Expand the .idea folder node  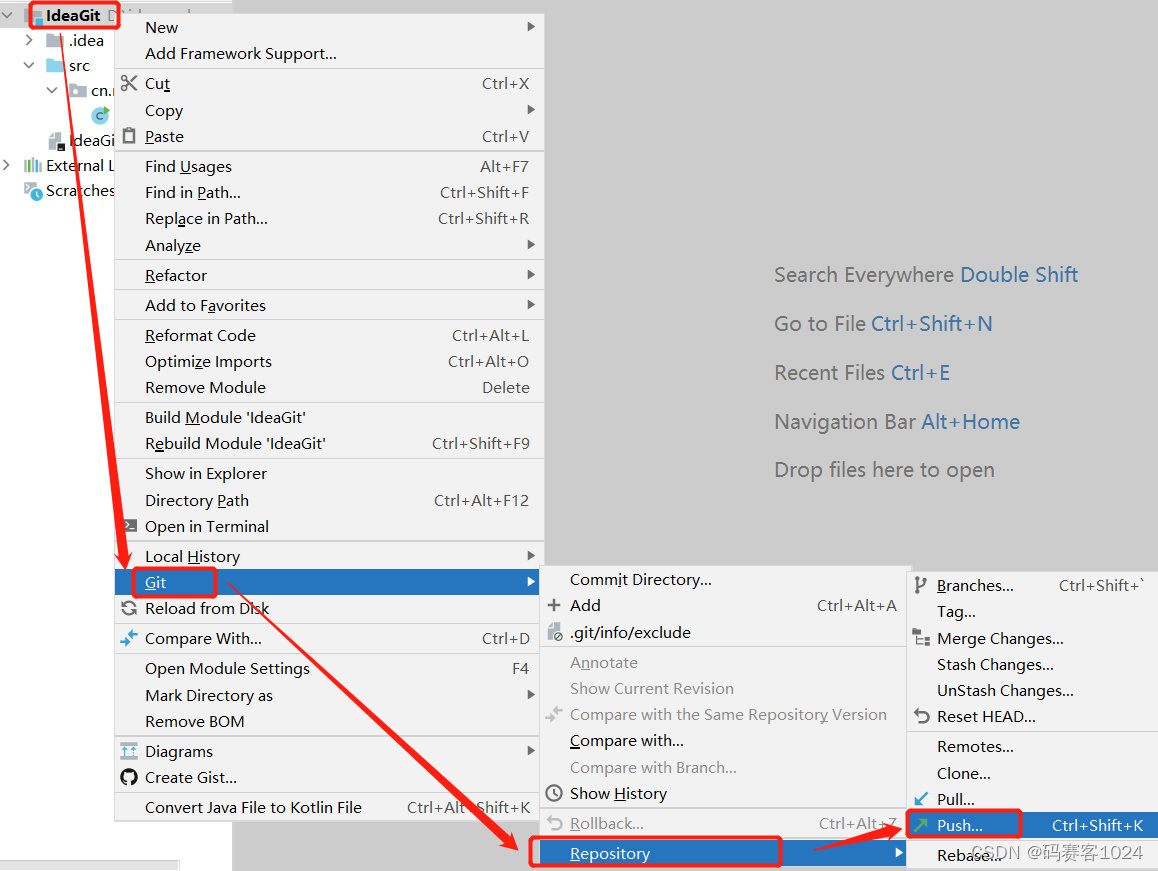pos(29,40)
